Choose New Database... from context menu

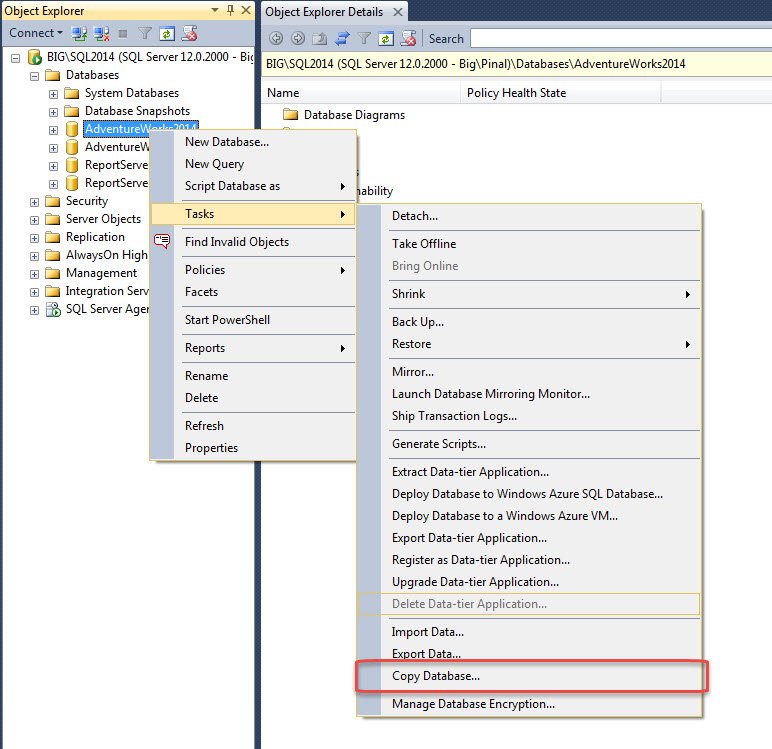253,142
